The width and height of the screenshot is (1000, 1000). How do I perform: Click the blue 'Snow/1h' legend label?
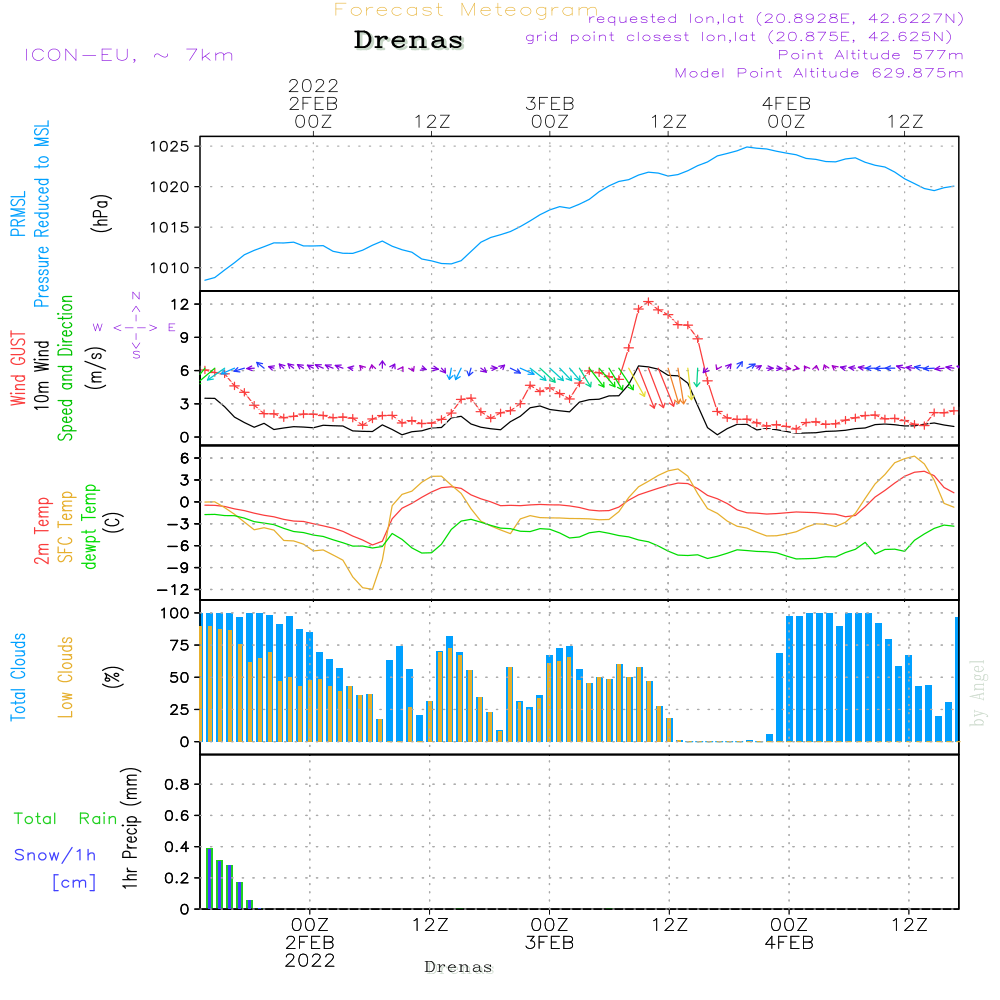[55, 855]
